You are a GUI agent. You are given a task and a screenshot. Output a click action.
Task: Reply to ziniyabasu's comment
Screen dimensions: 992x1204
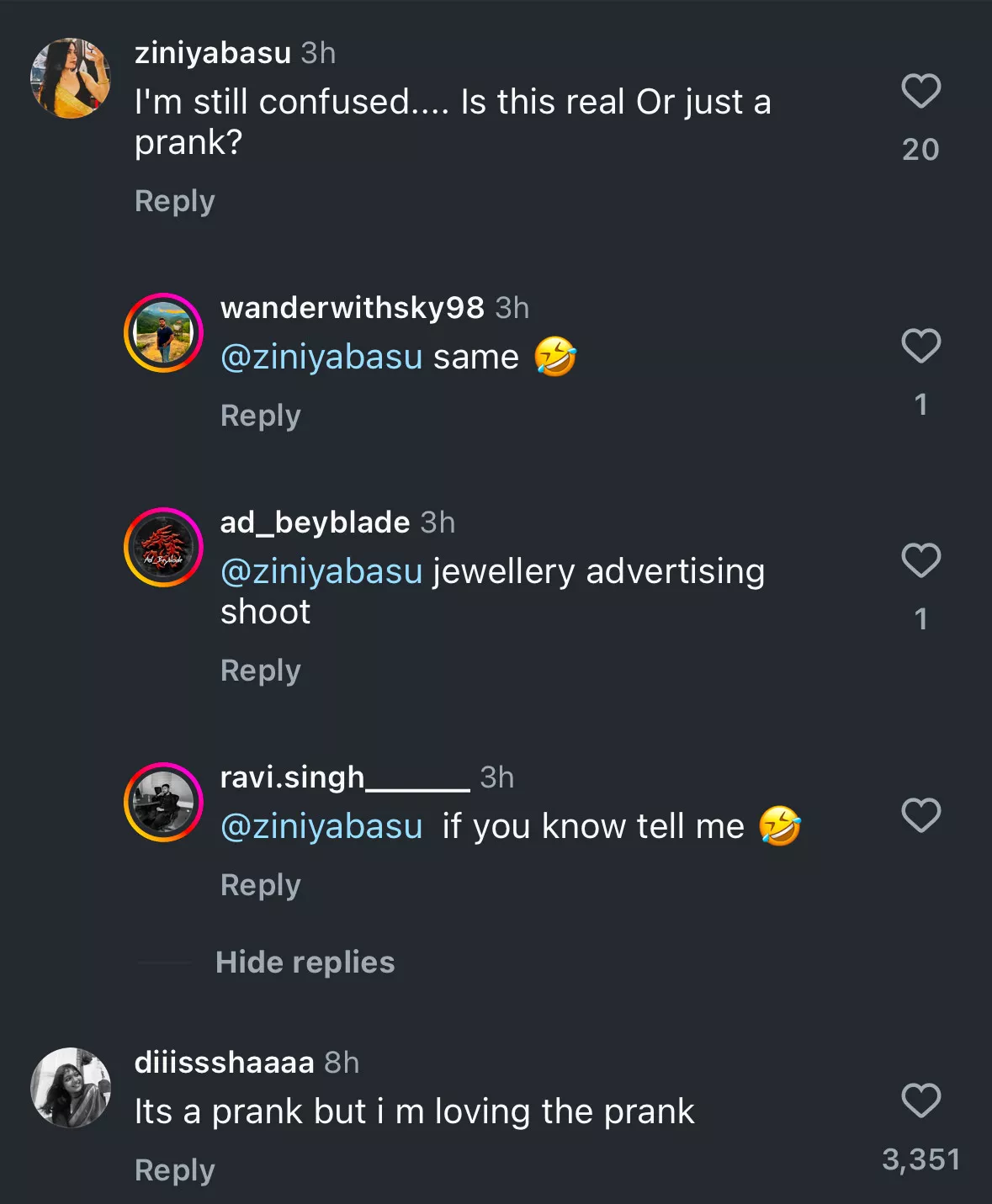pyautogui.click(x=175, y=201)
